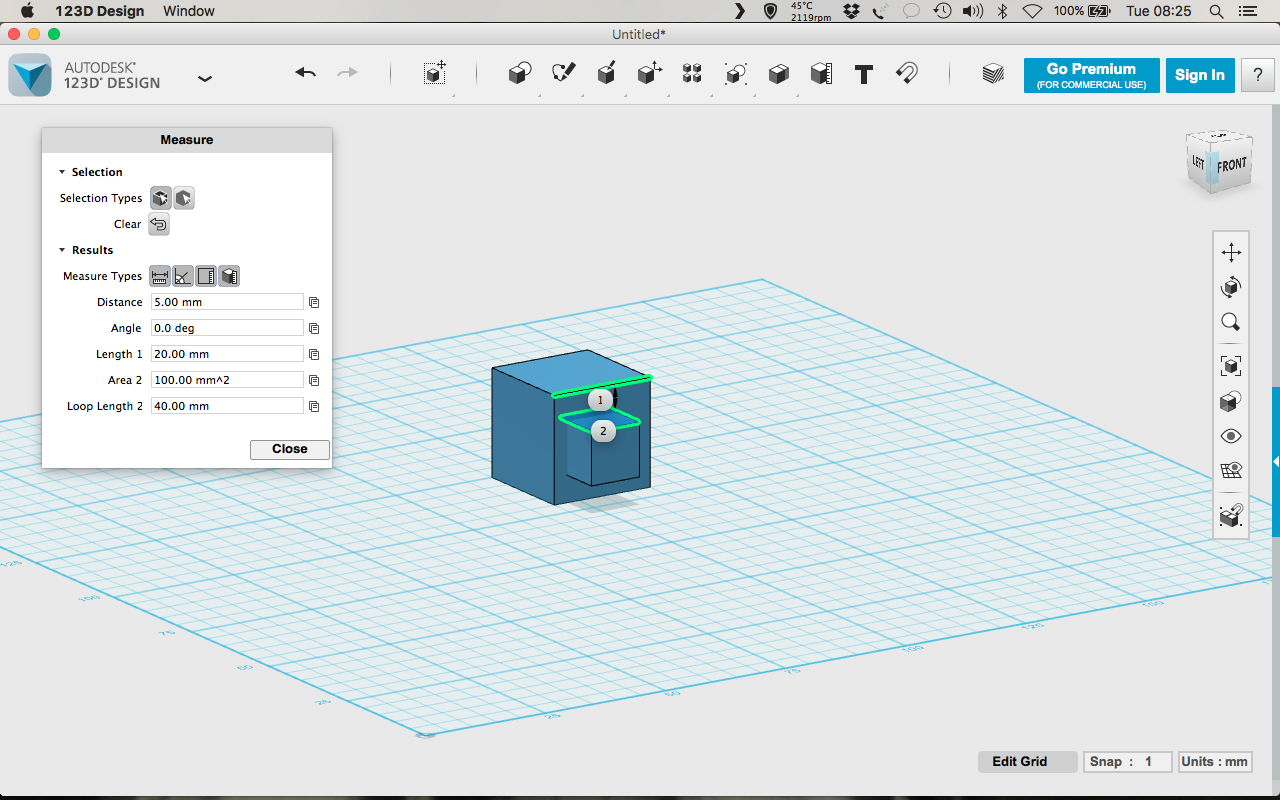Image resolution: width=1280 pixels, height=800 pixels.
Task: Copy the Distance value to clipboard
Action: click(314, 302)
